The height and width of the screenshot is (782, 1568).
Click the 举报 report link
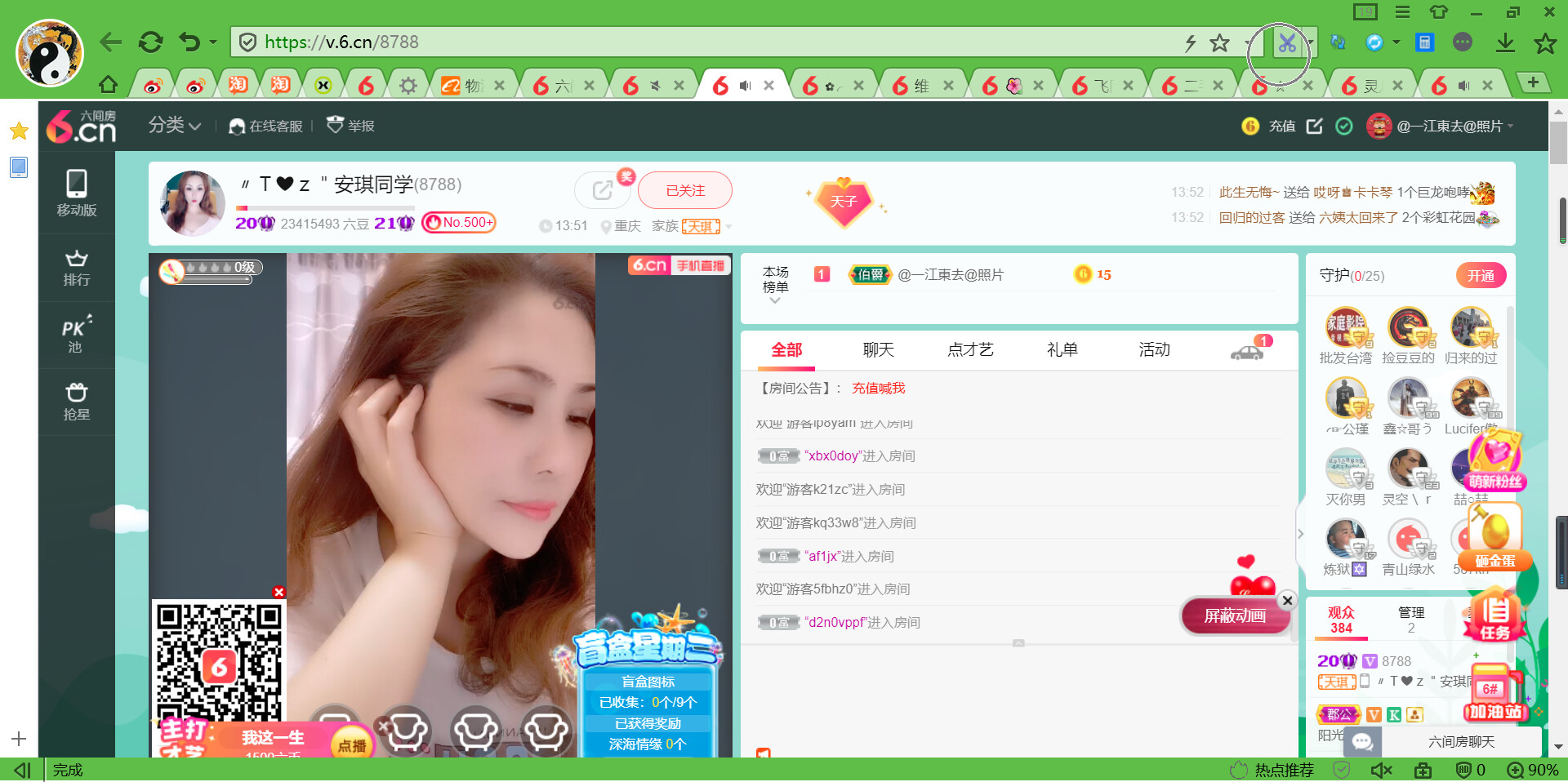pyautogui.click(x=350, y=125)
